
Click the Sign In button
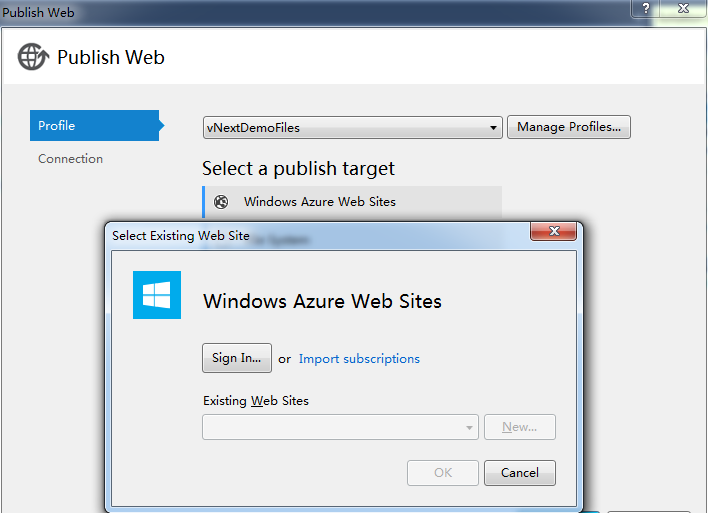(237, 358)
